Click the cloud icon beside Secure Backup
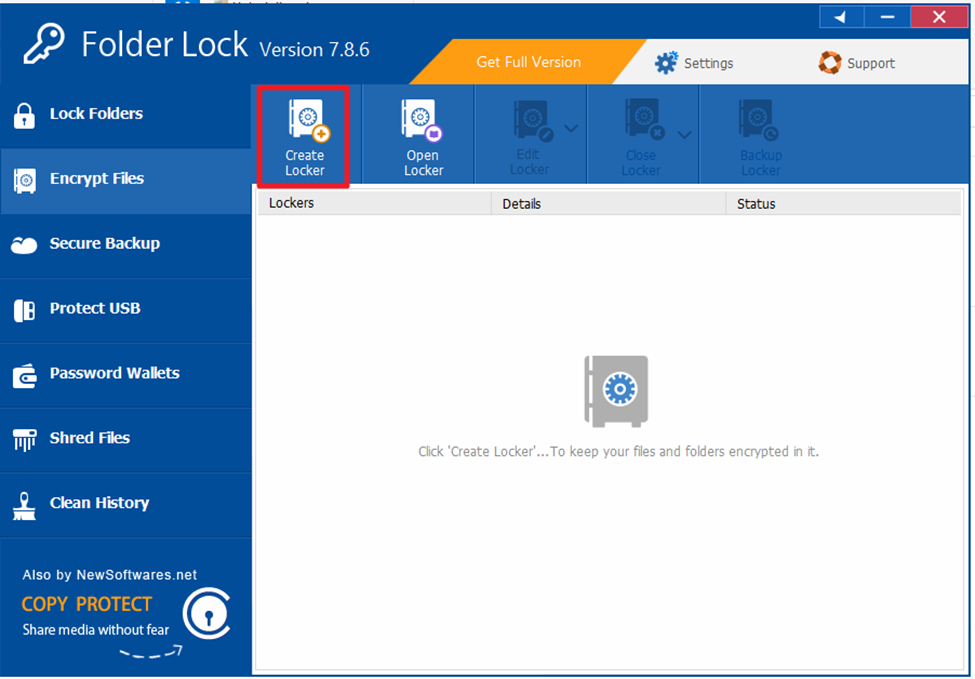The height and width of the screenshot is (679, 975). pyautogui.click(x=24, y=246)
